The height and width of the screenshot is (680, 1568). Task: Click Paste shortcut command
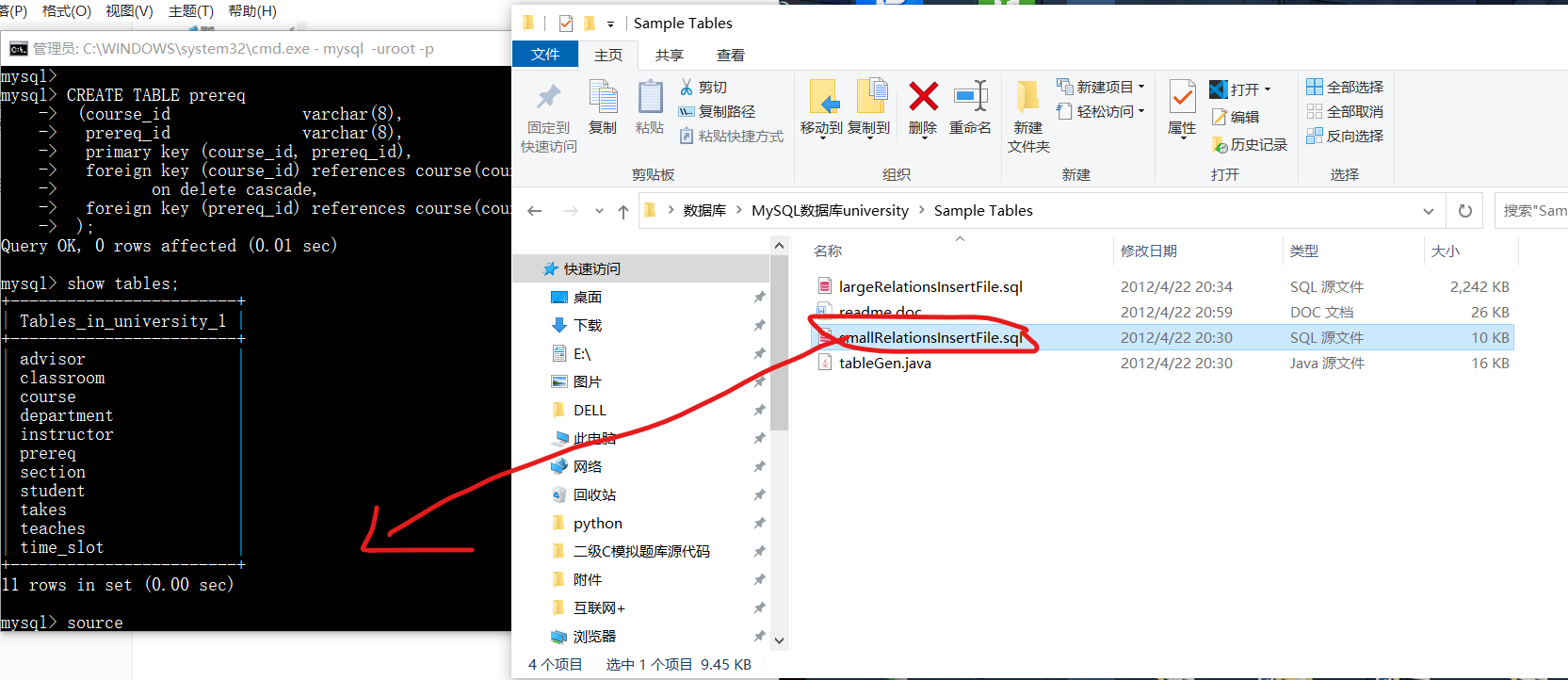click(x=731, y=136)
